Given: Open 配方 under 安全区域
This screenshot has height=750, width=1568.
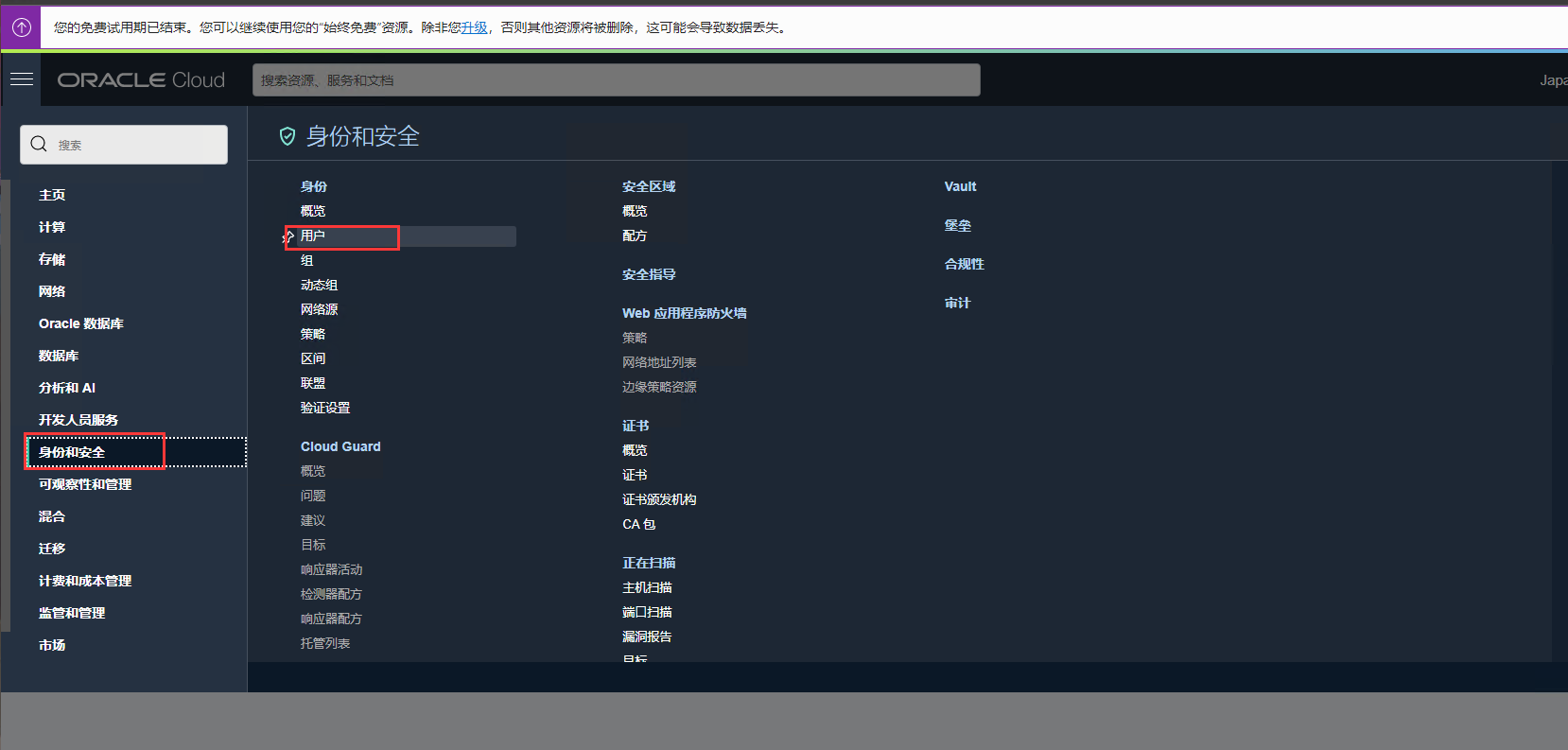Looking at the screenshot, I should [x=635, y=235].
